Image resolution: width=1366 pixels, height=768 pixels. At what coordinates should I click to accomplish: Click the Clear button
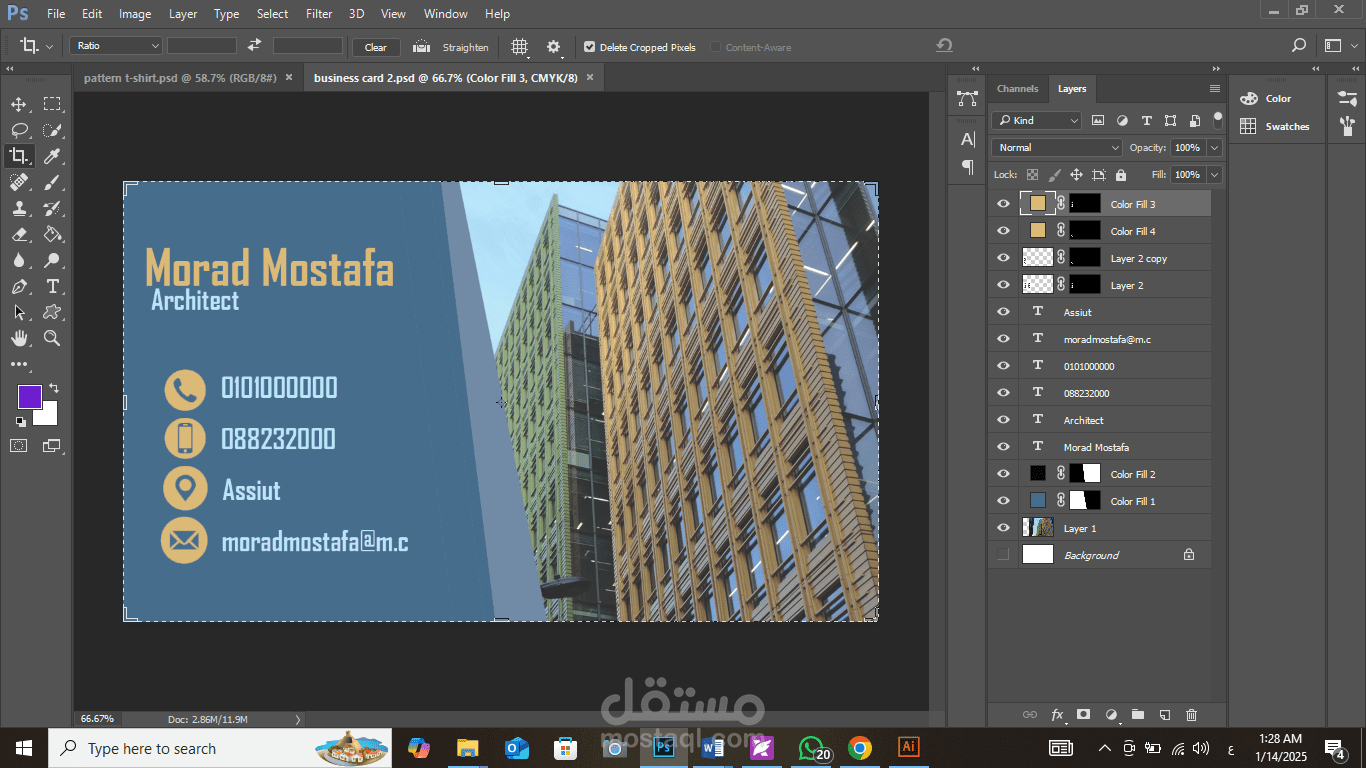(375, 47)
